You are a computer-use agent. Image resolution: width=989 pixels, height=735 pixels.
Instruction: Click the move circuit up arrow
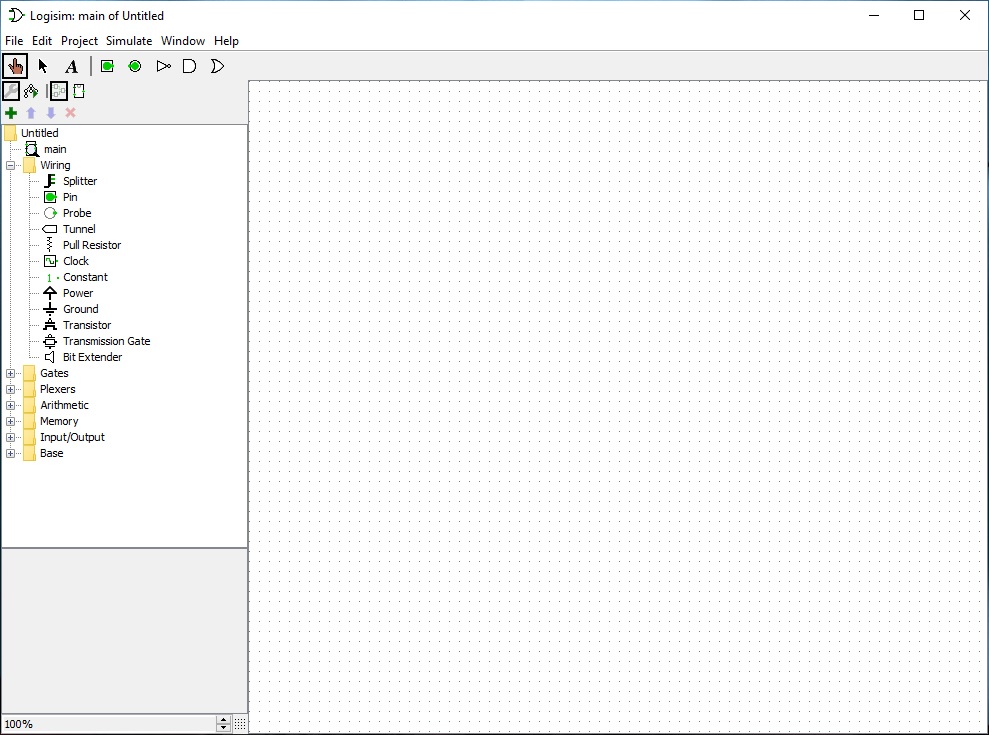tap(31, 113)
